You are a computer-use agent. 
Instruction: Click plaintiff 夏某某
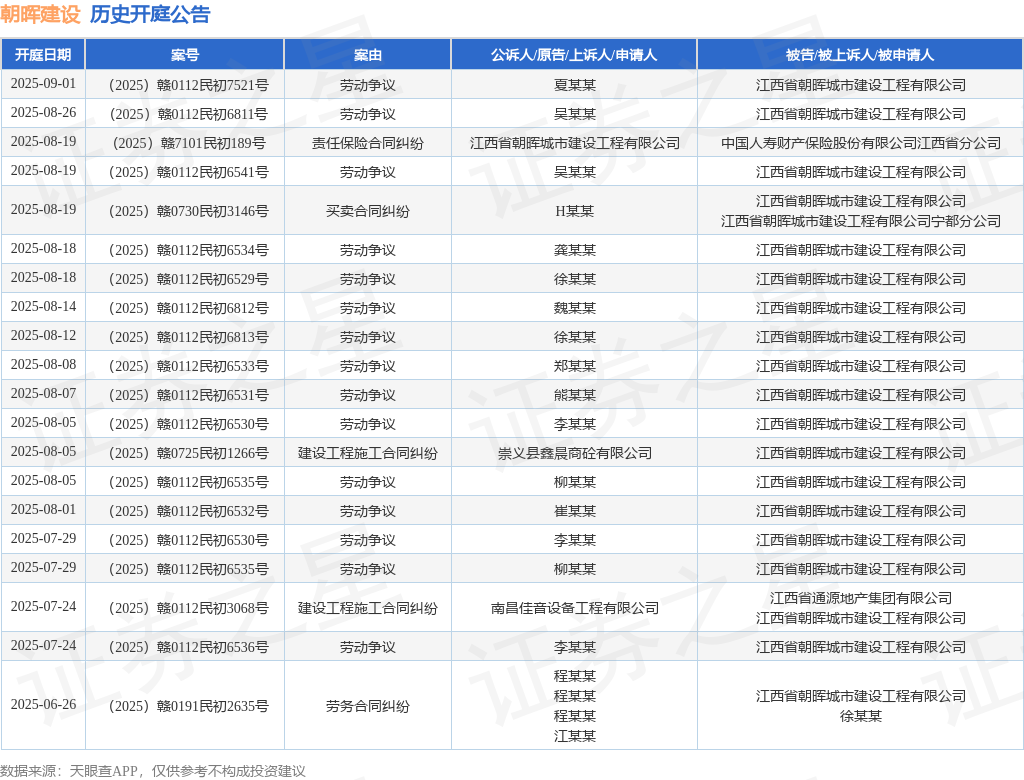(575, 85)
